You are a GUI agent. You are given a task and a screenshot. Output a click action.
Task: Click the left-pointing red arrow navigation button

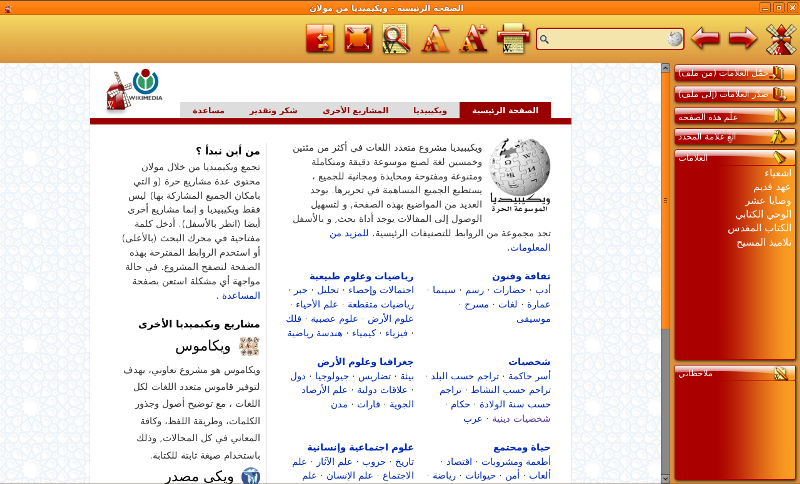tap(705, 38)
